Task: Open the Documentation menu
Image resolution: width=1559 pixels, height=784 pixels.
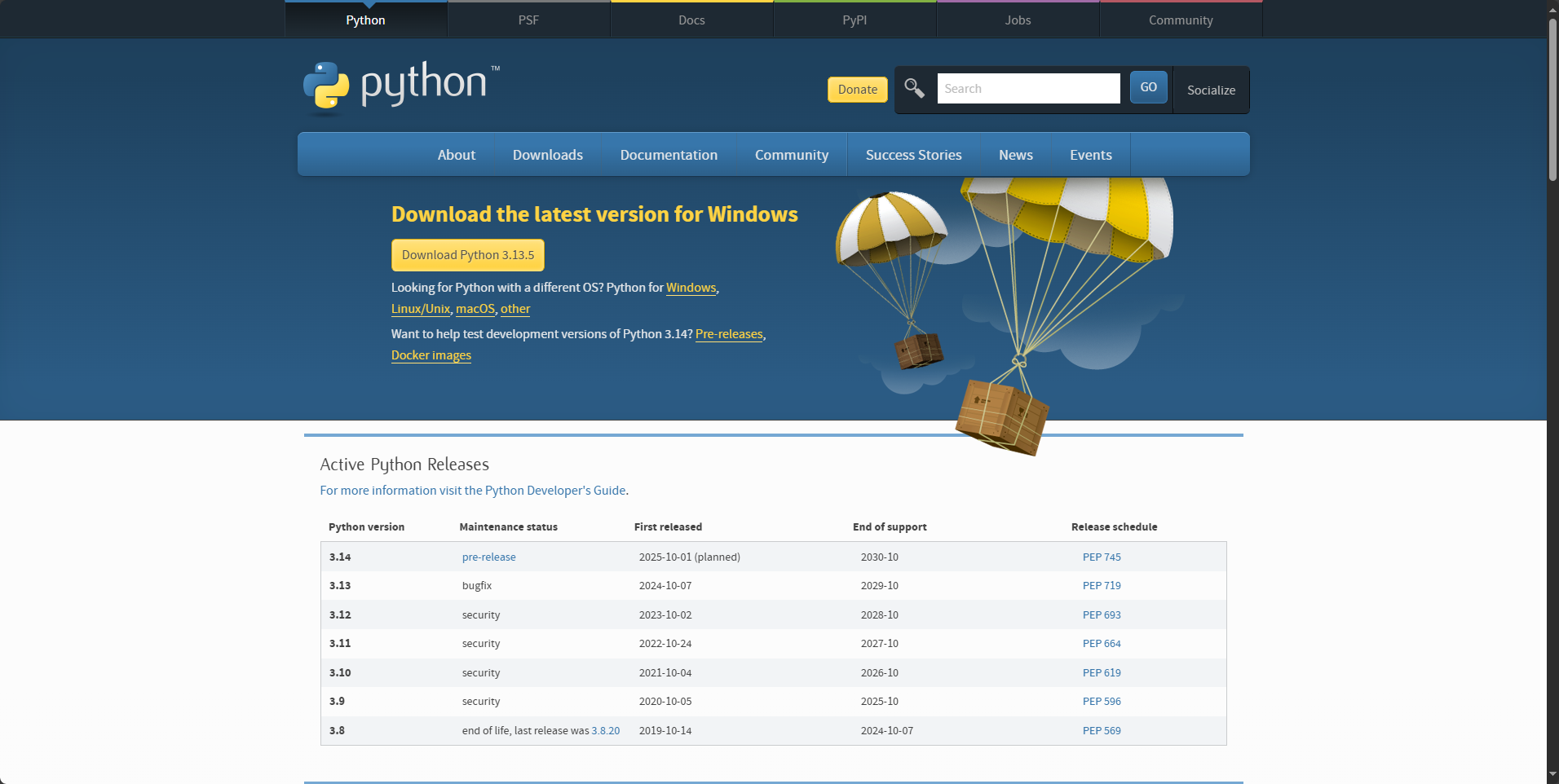Action: tap(669, 154)
